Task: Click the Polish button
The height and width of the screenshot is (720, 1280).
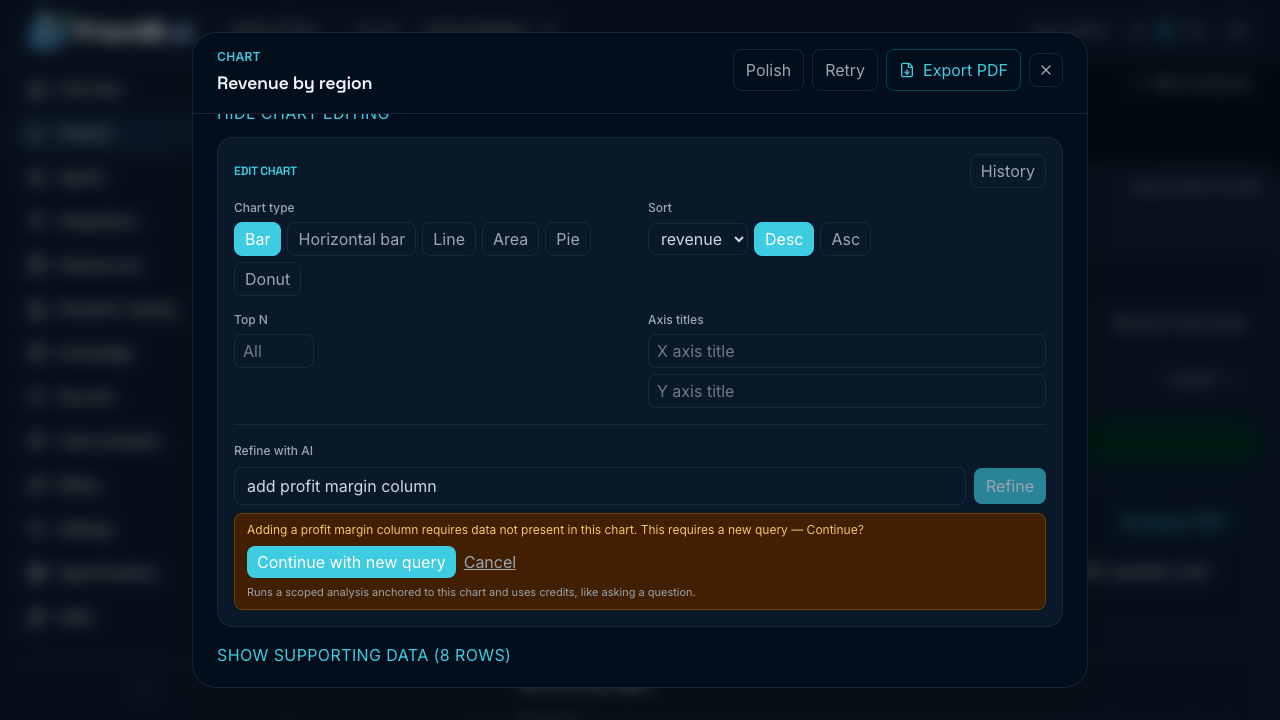Action: pos(768,70)
